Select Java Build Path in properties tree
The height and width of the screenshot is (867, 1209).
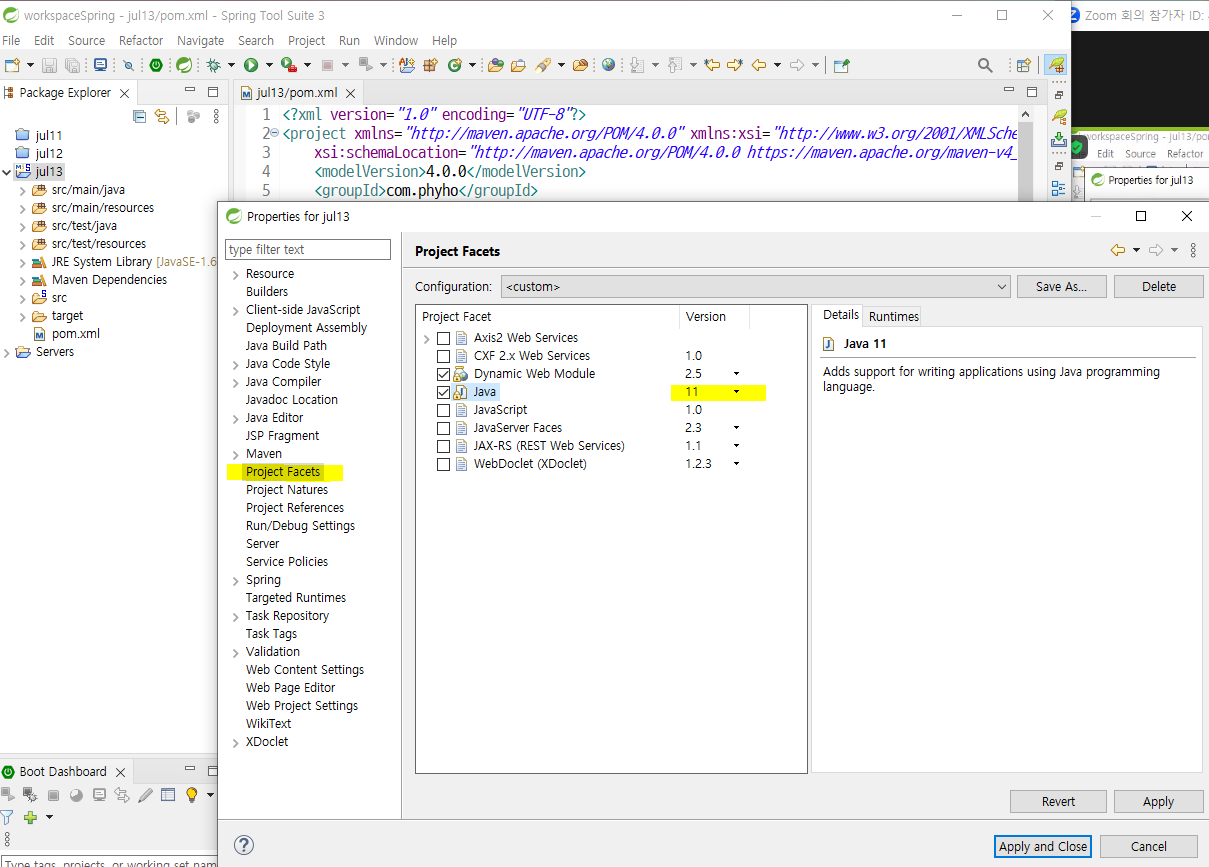(286, 346)
